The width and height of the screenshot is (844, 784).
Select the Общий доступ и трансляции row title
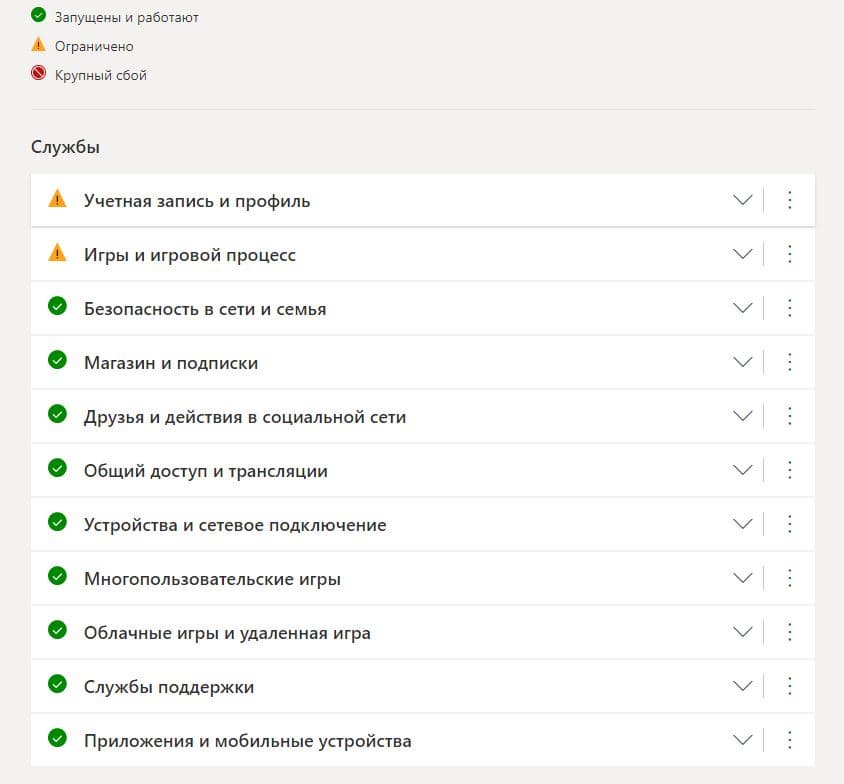(205, 471)
